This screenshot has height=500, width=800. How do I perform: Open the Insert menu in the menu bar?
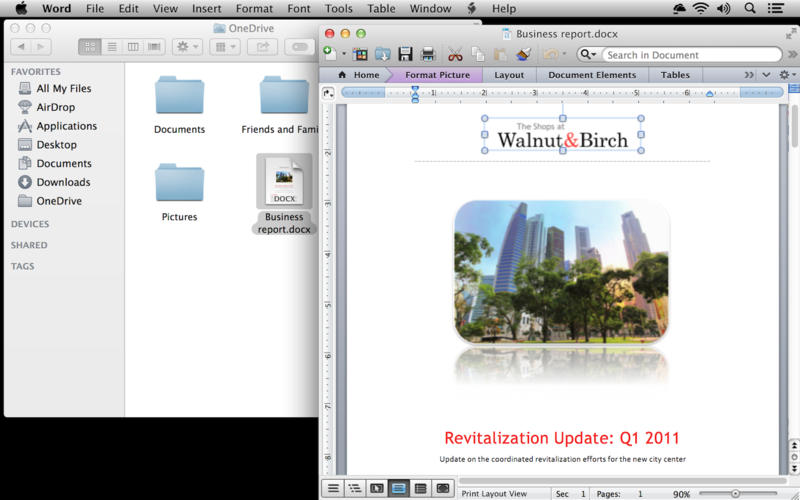click(207, 9)
